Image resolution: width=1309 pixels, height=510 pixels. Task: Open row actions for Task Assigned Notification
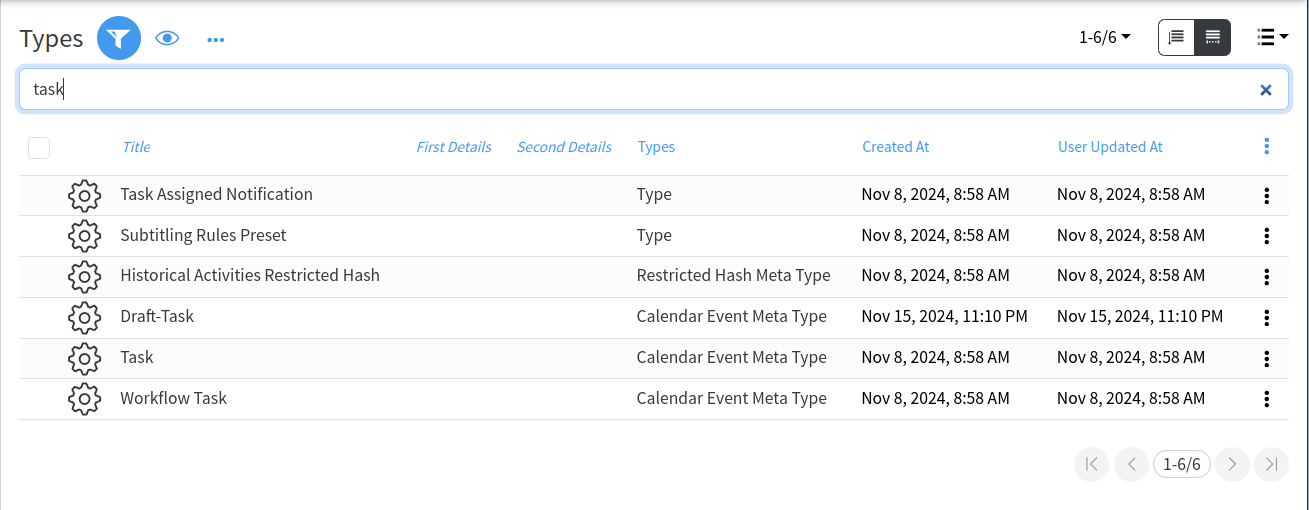click(1266, 196)
